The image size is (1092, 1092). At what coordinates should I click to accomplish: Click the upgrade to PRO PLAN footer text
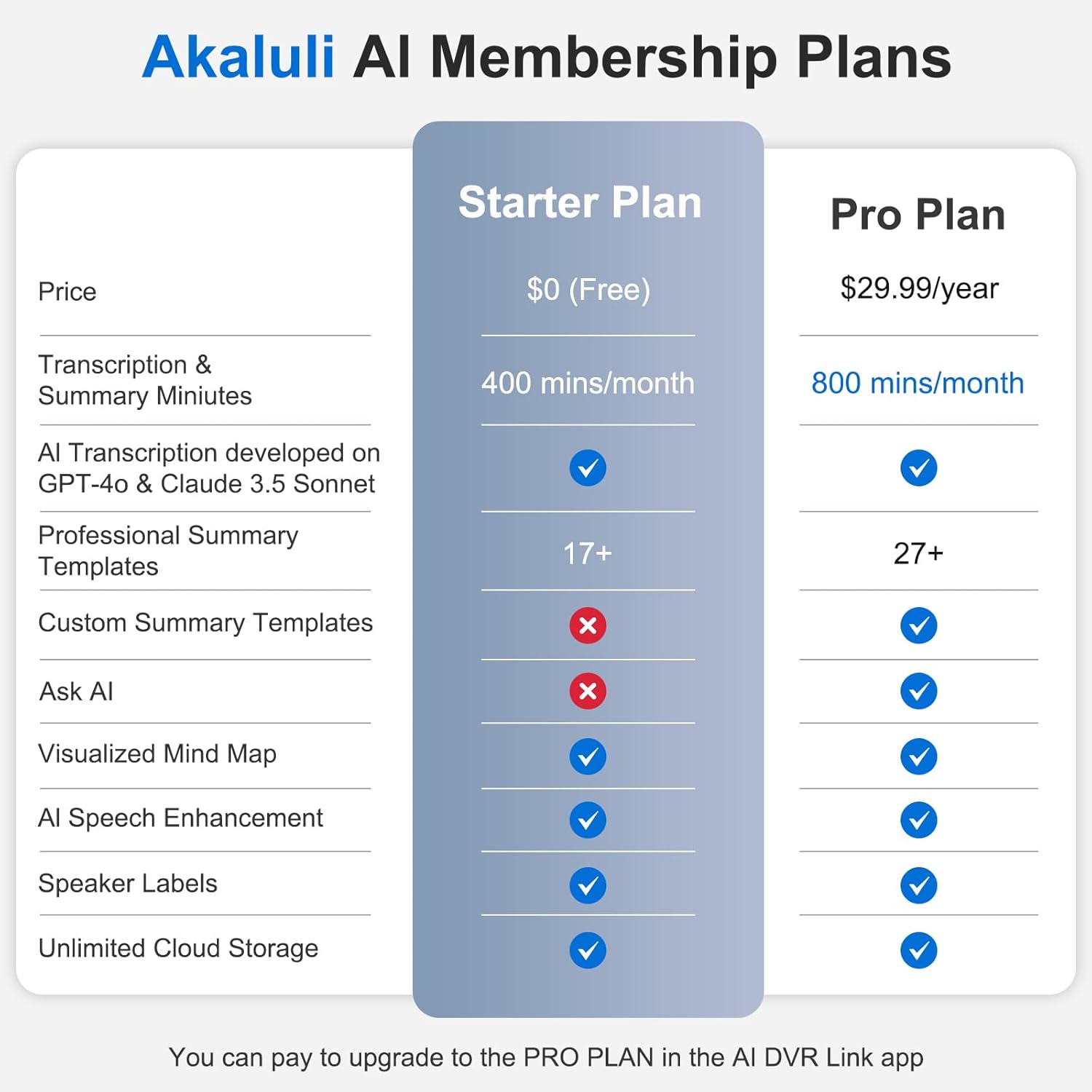(x=546, y=1057)
